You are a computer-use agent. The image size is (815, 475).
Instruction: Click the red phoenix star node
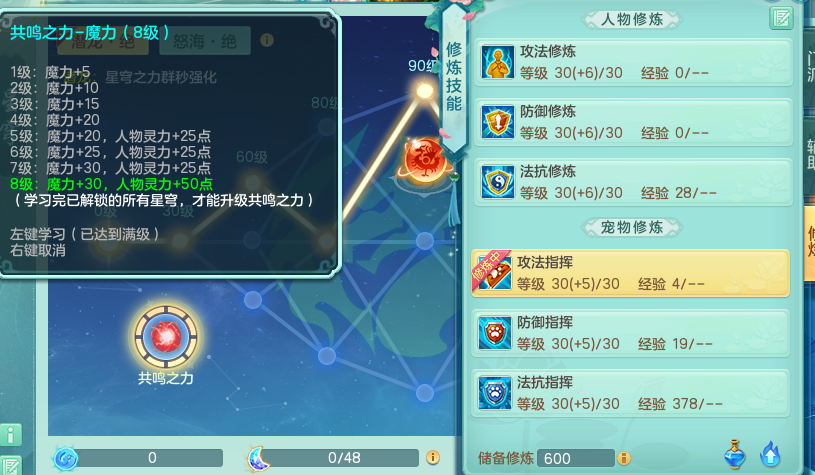[x=424, y=161]
